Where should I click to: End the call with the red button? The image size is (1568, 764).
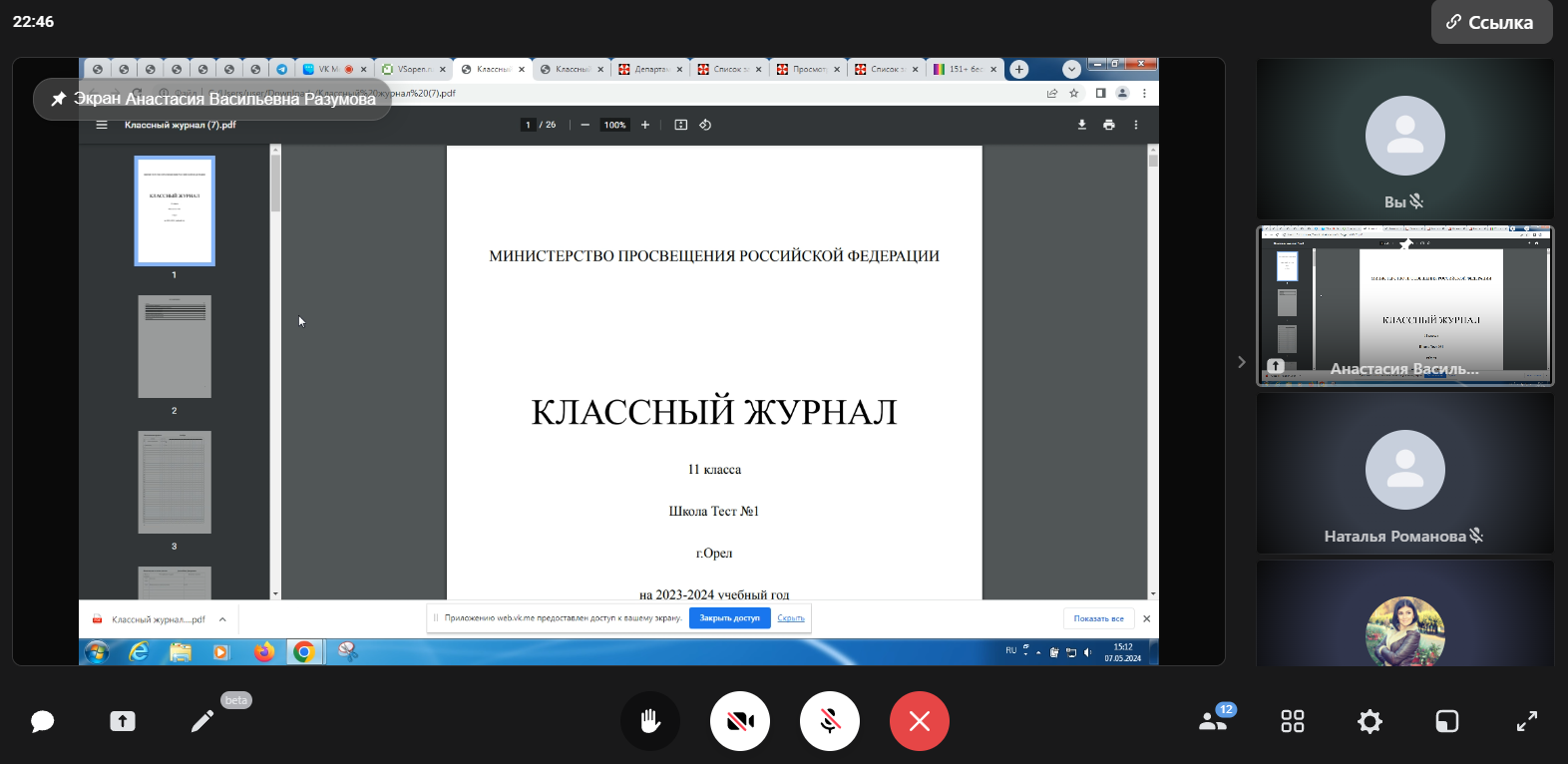pos(919,721)
